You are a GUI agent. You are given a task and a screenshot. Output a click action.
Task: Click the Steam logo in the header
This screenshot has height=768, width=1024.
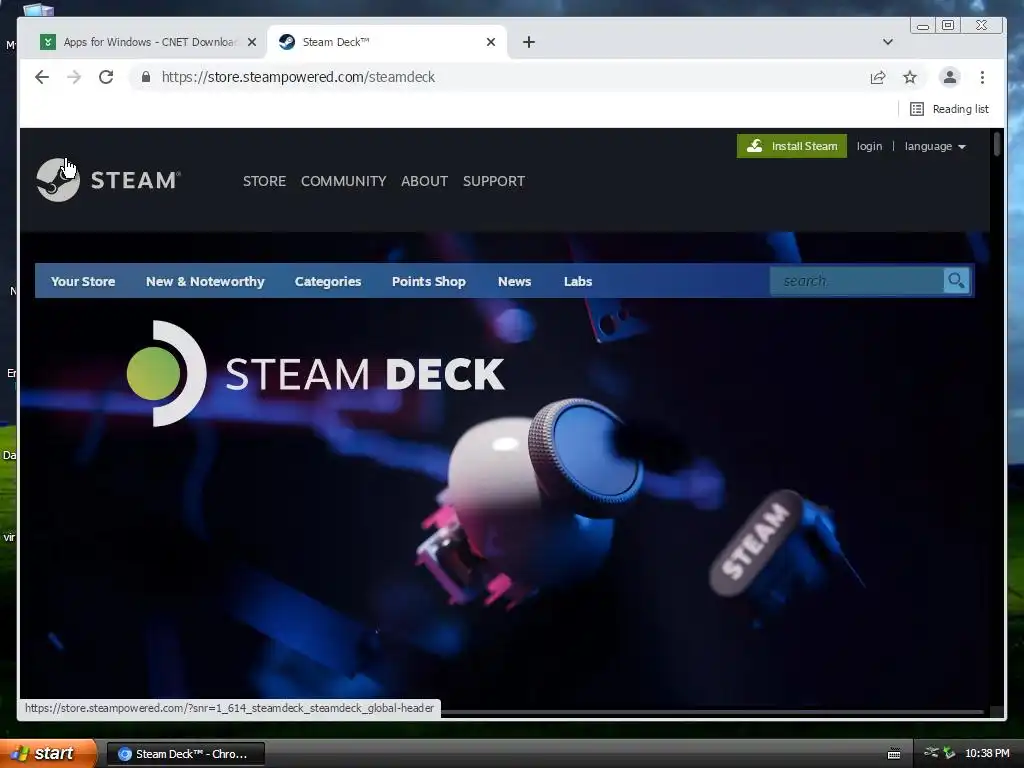click(x=108, y=180)
